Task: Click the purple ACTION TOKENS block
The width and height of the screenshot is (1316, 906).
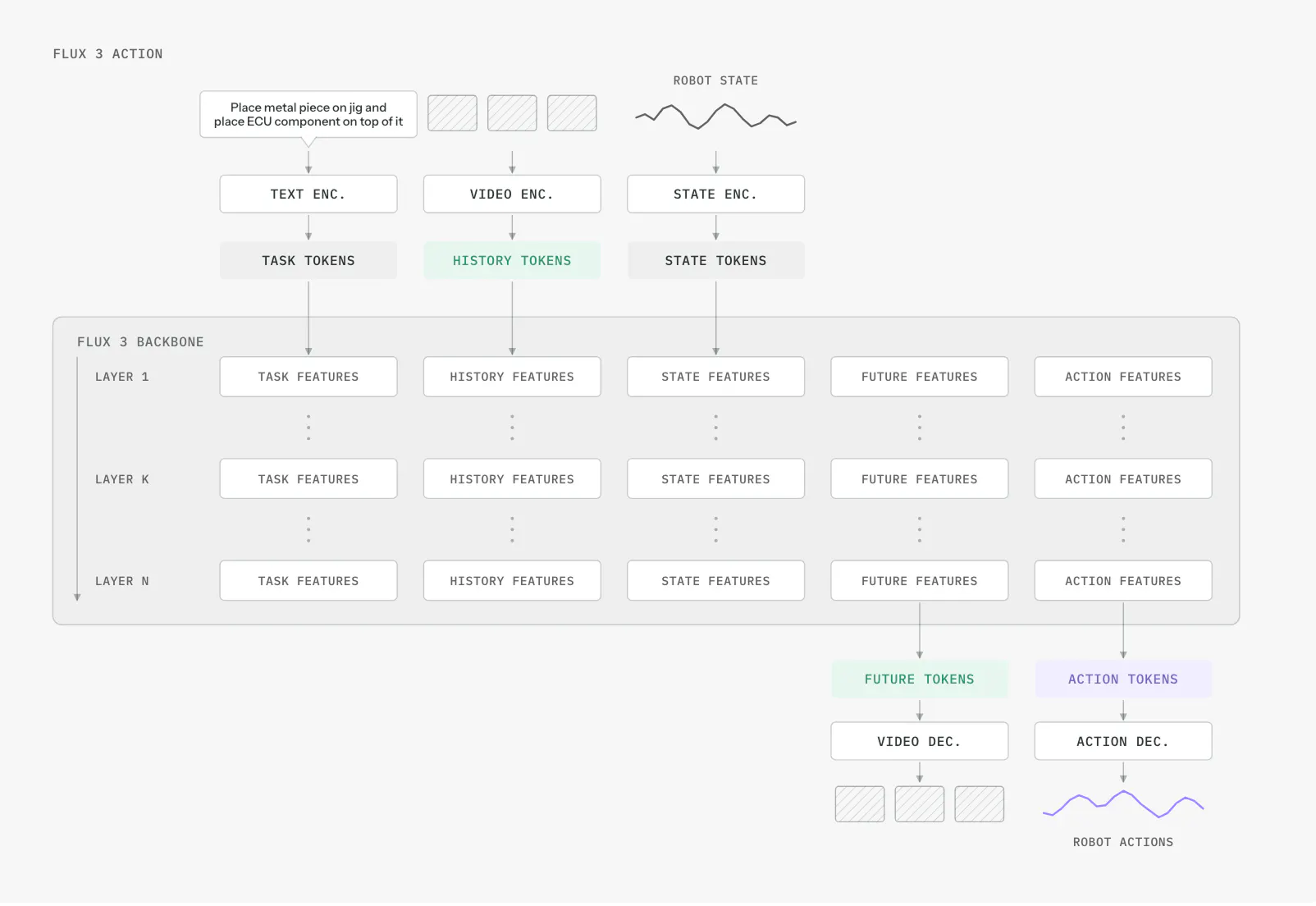Action: (x=1123, y=679)
